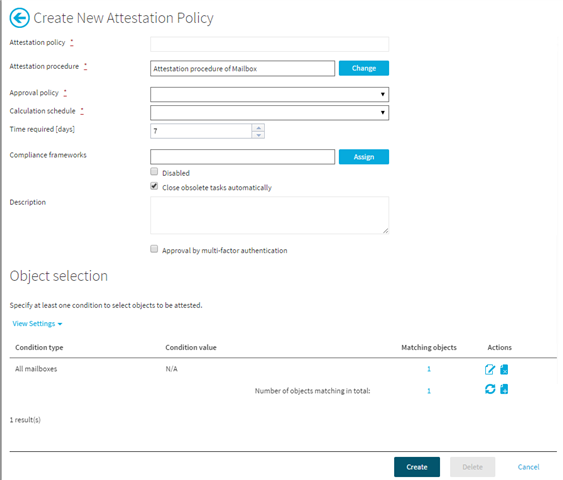Click the back arrow icon

[x=19, y=18]
